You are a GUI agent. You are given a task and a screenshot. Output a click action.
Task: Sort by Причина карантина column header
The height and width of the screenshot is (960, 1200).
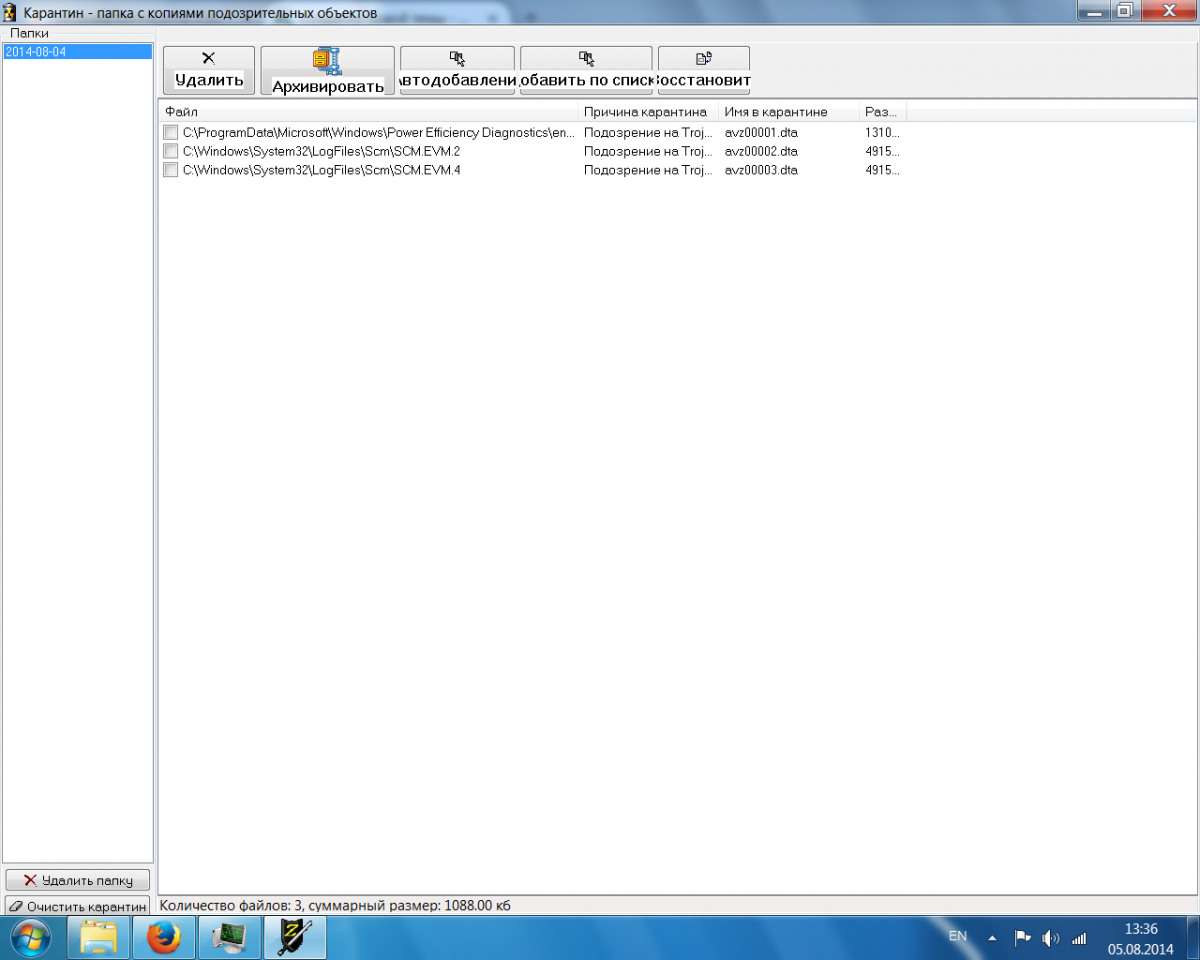pyautogui.click(x=649, y=112)
